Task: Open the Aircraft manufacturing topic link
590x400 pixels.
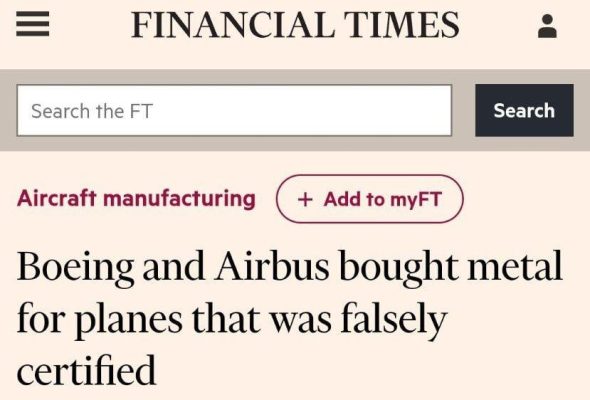Action: [136, 198]
